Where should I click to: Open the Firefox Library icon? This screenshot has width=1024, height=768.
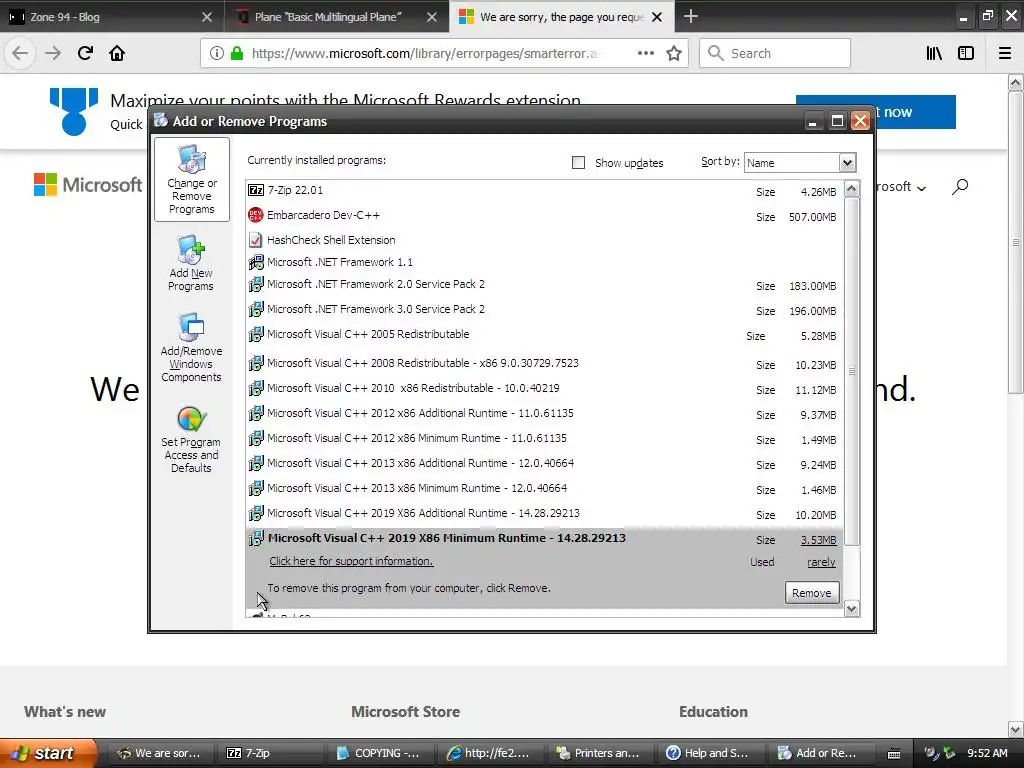tap(934, 54)
